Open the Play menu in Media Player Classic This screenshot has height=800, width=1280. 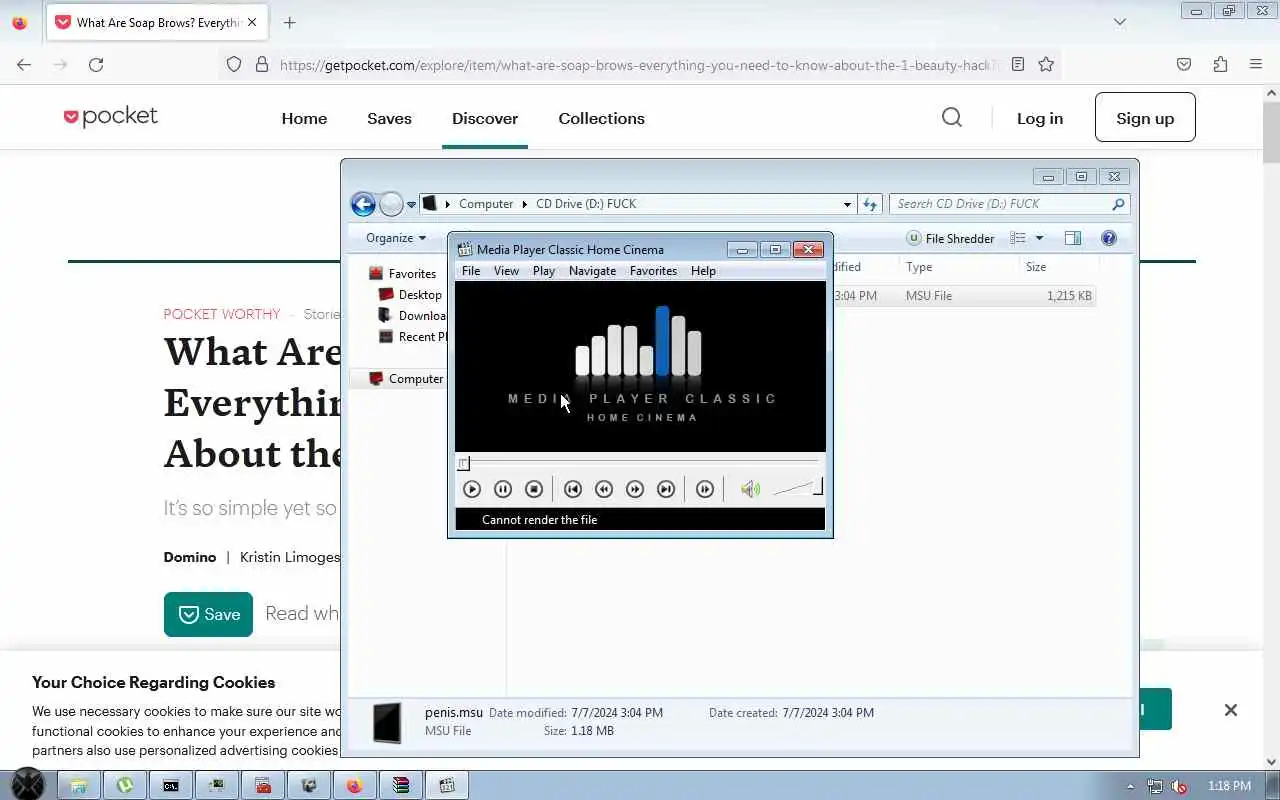[x=544, y=271]
